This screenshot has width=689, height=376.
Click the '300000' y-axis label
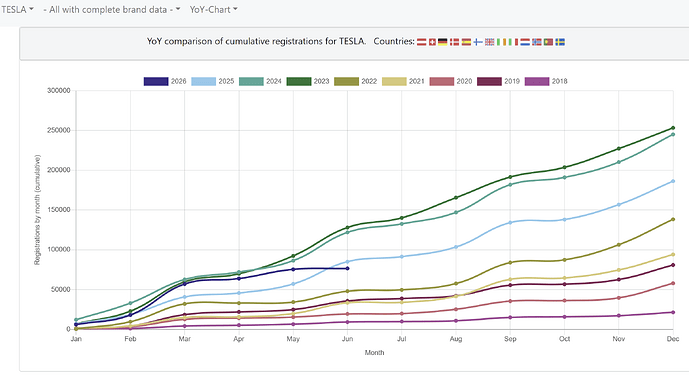tap(59, 90)
